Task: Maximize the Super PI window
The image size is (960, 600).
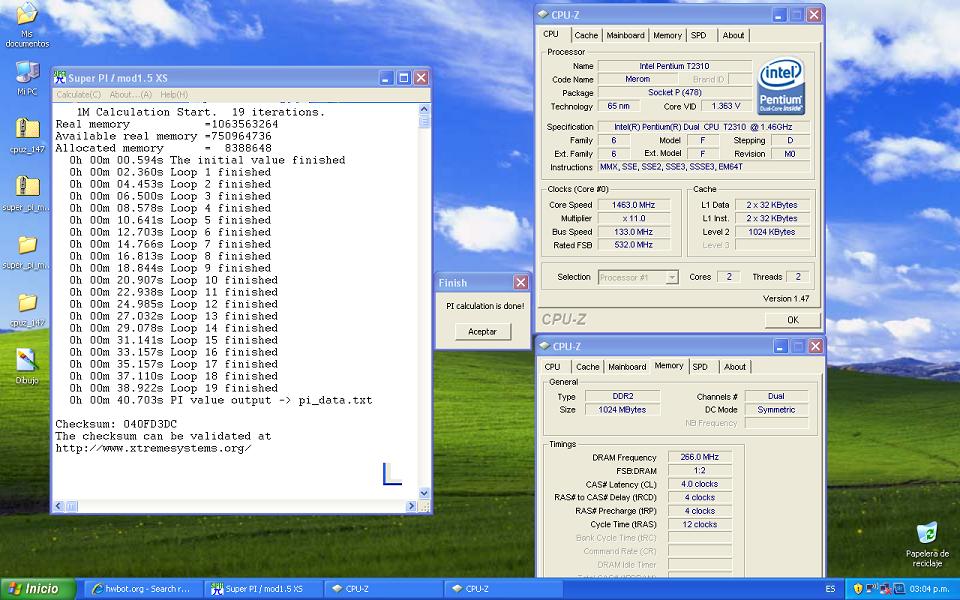Action: click(403, 78)
